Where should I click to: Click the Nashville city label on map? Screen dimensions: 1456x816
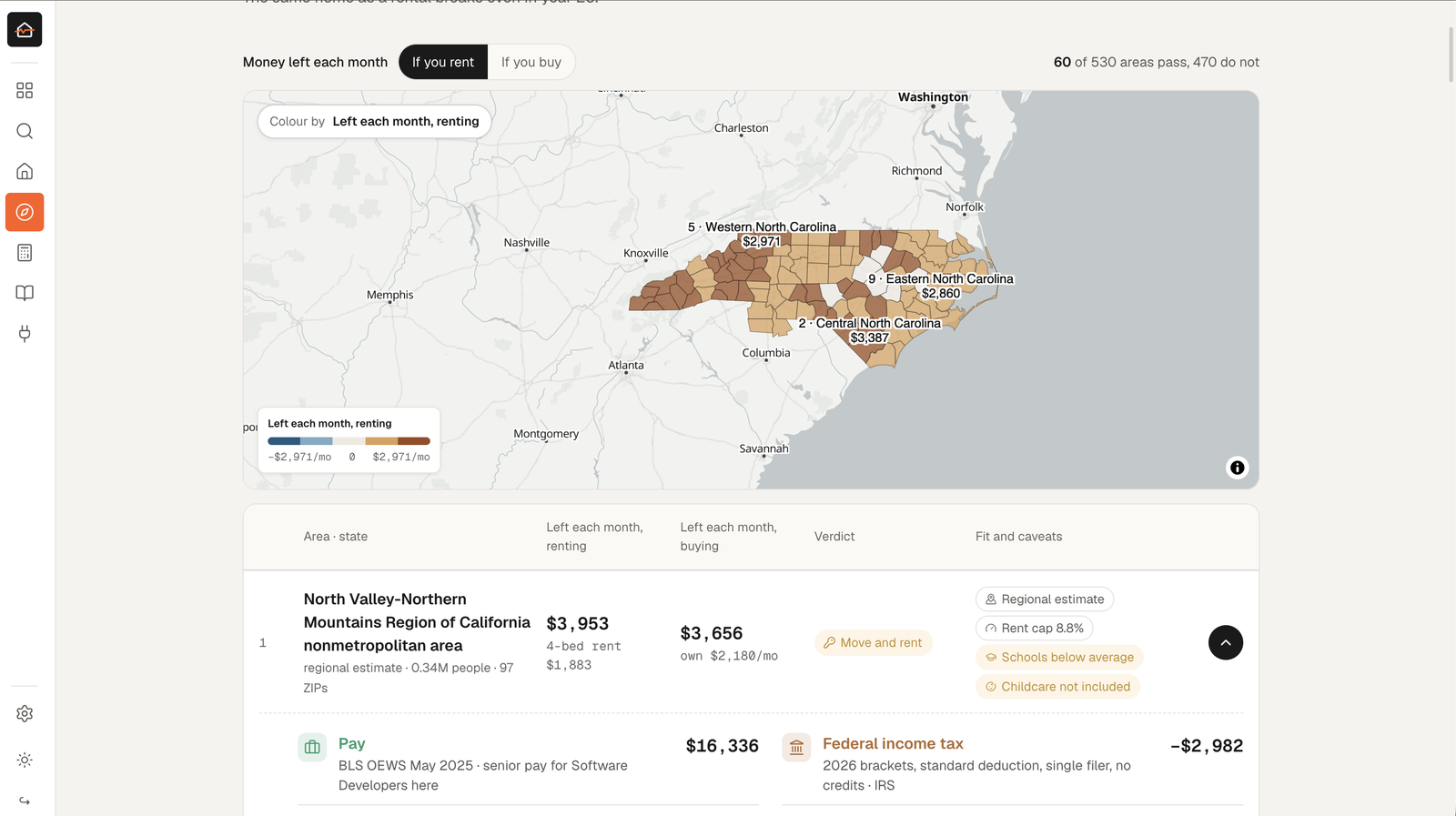click(527, 242)
